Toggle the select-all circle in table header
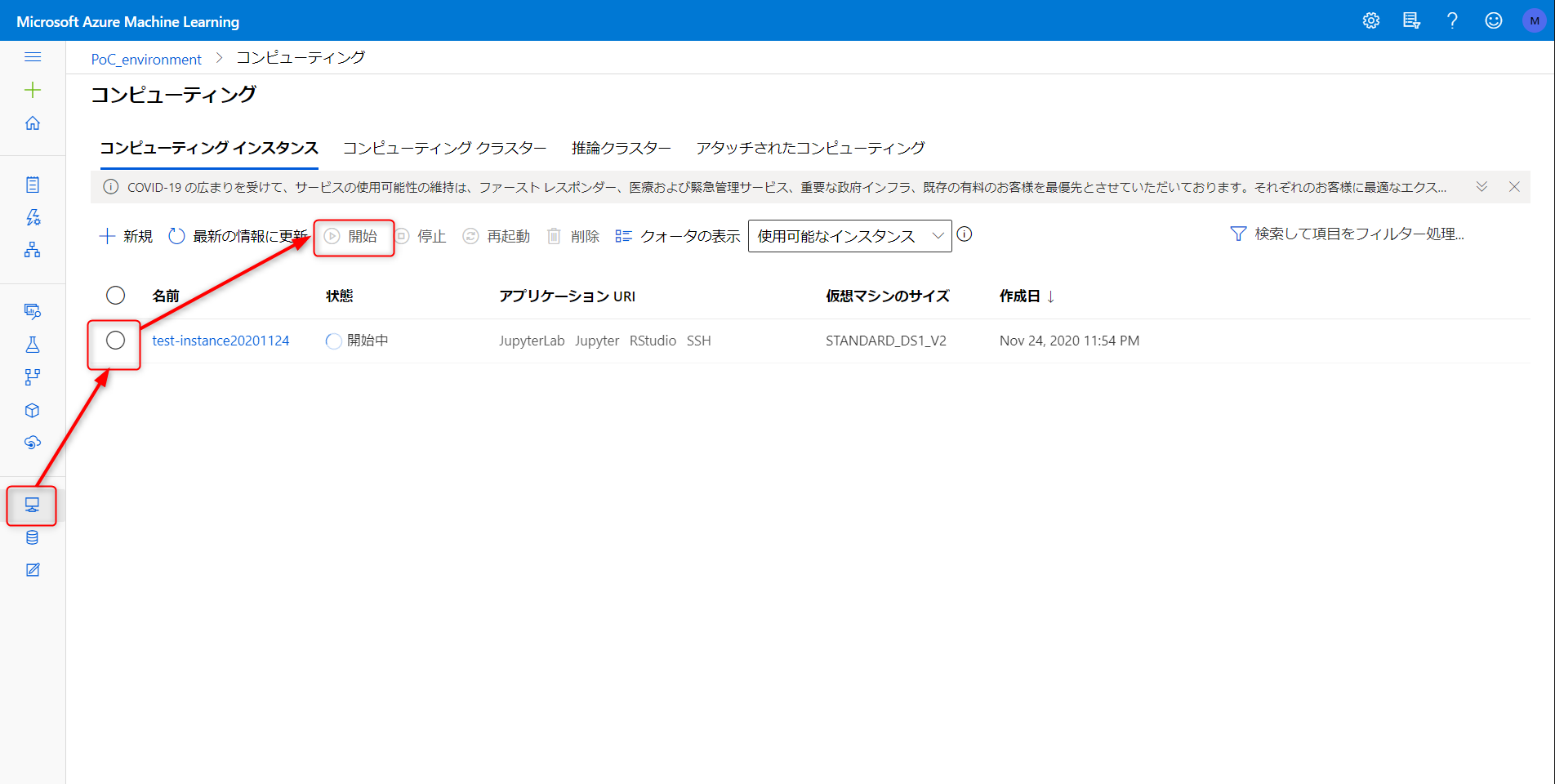The image size is (1555, 784). (x=116, y=295)
